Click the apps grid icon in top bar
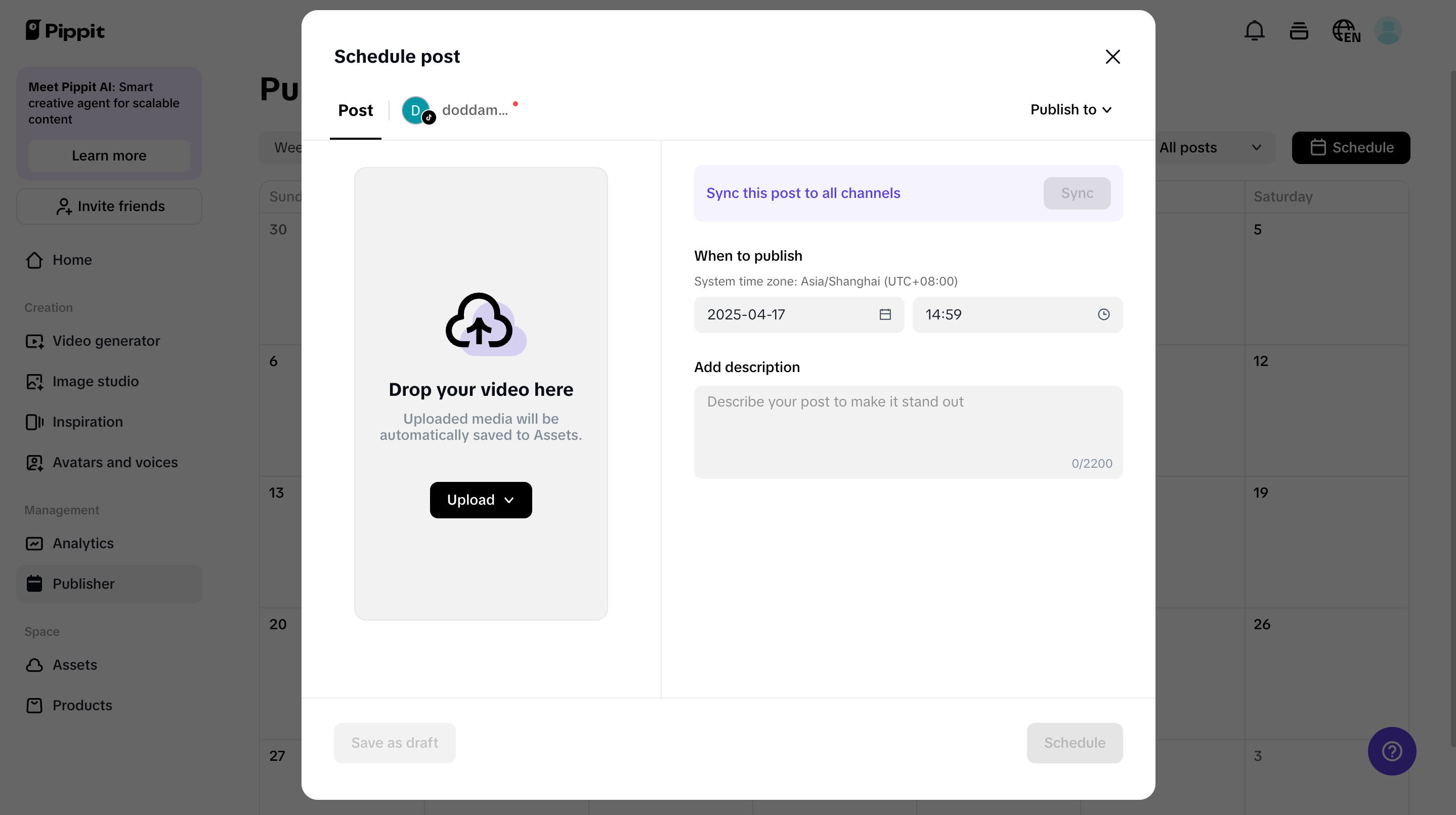This screenshot has height=815, width=1456. (1298, 30)
